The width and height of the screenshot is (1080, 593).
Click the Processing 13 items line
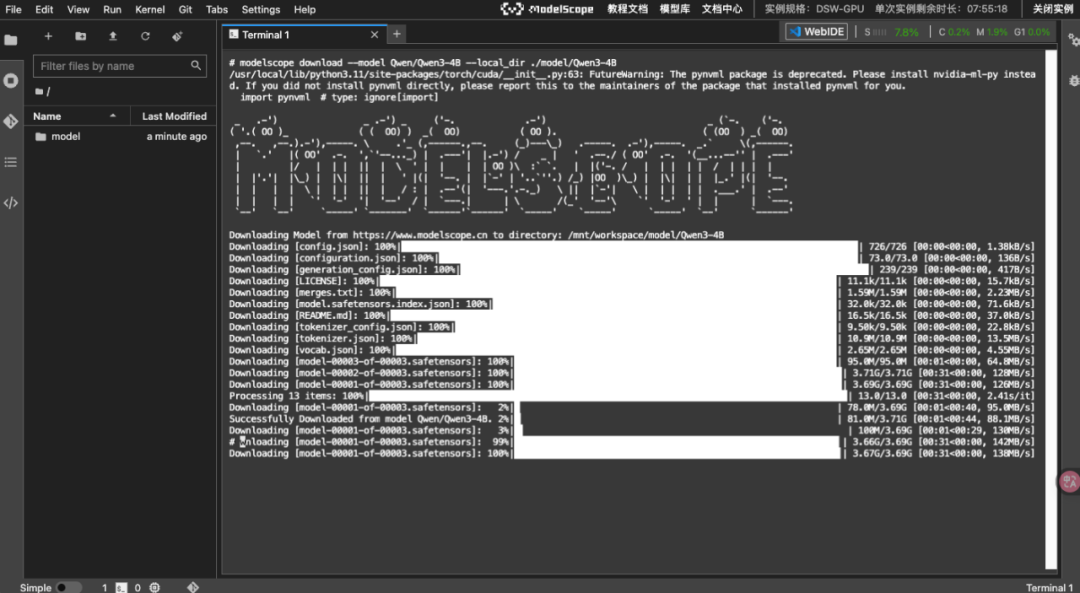632,396
